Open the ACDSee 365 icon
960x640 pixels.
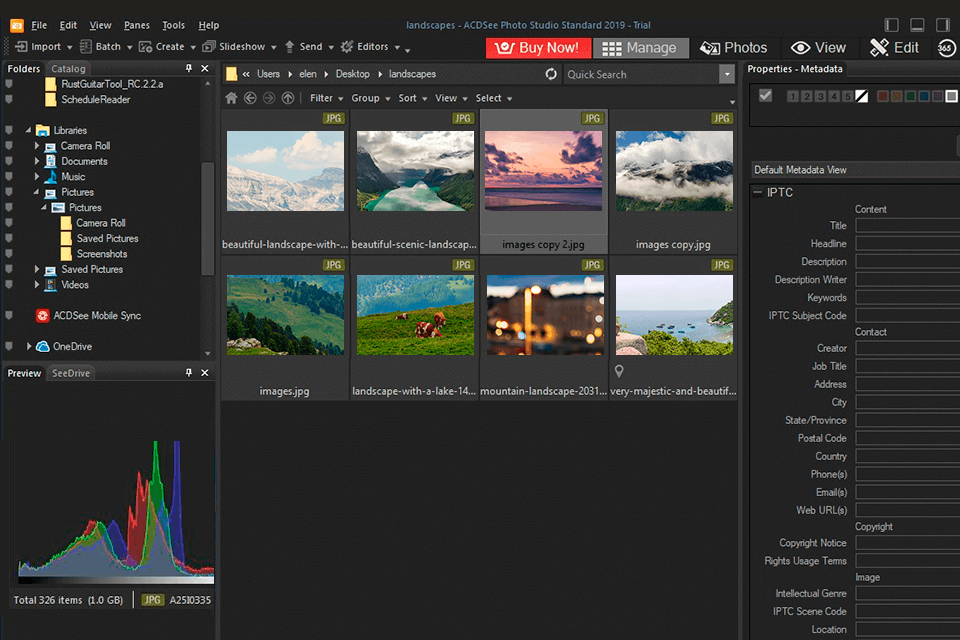click(x=947, y=48)
